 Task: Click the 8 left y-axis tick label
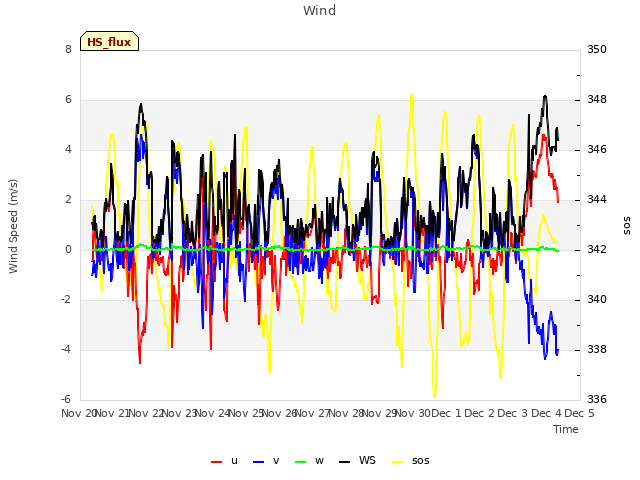68,49
